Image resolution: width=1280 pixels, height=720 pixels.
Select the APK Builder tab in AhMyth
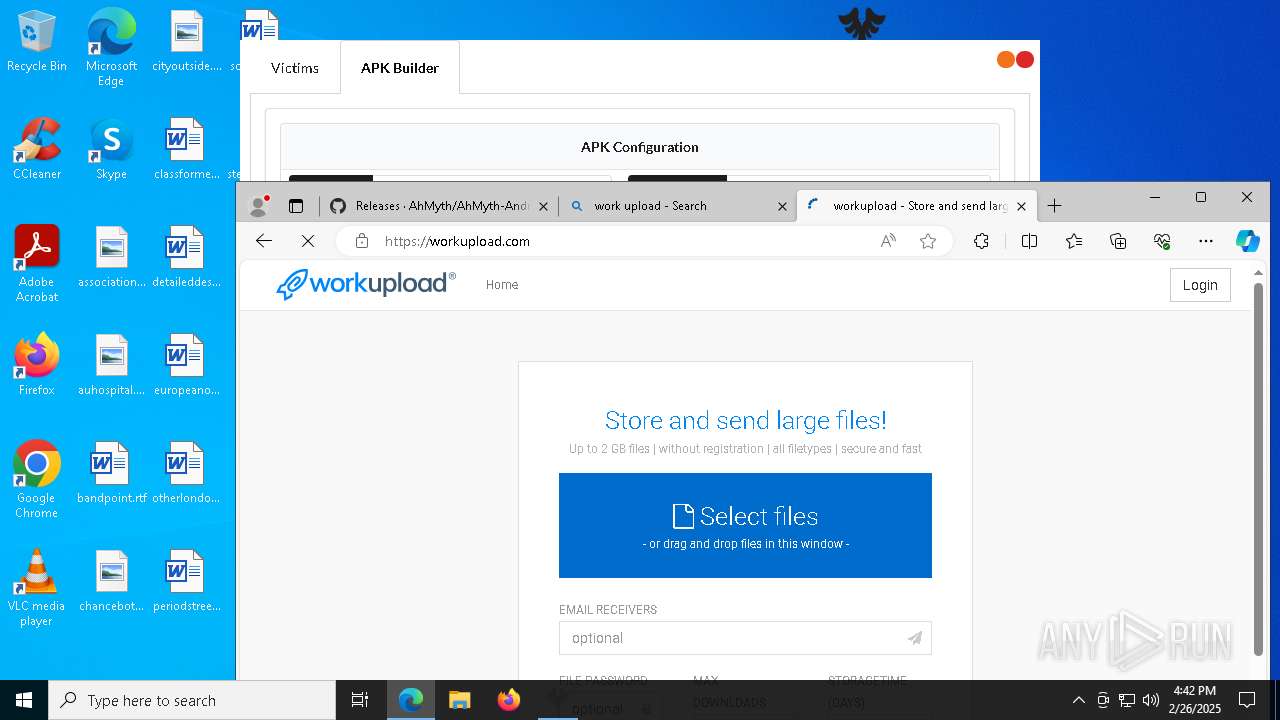(x=400, y=68)
